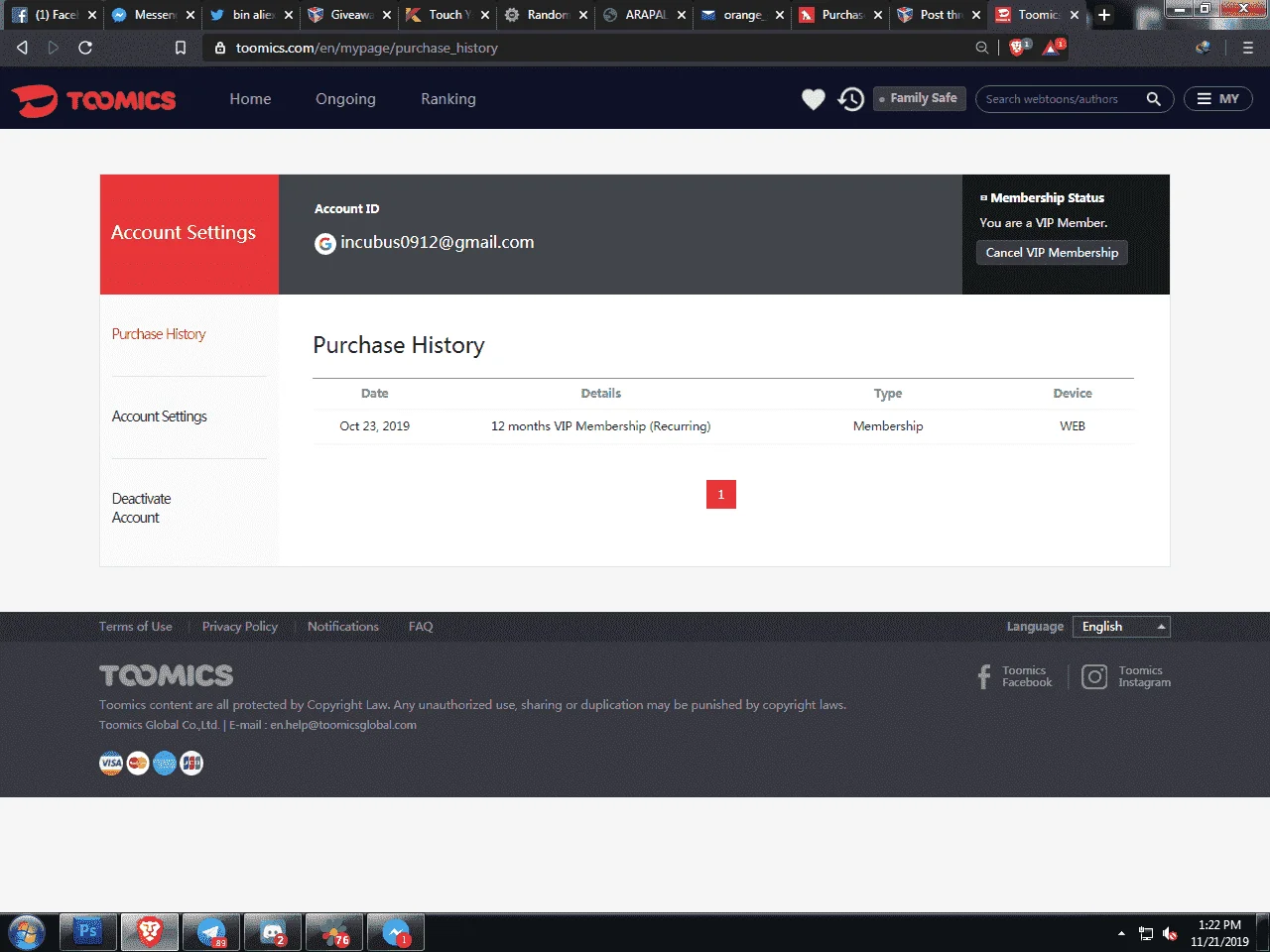Open the Privacy Policy link
1270x952 pixels.
pyautogui.click(x=240, y=627)
